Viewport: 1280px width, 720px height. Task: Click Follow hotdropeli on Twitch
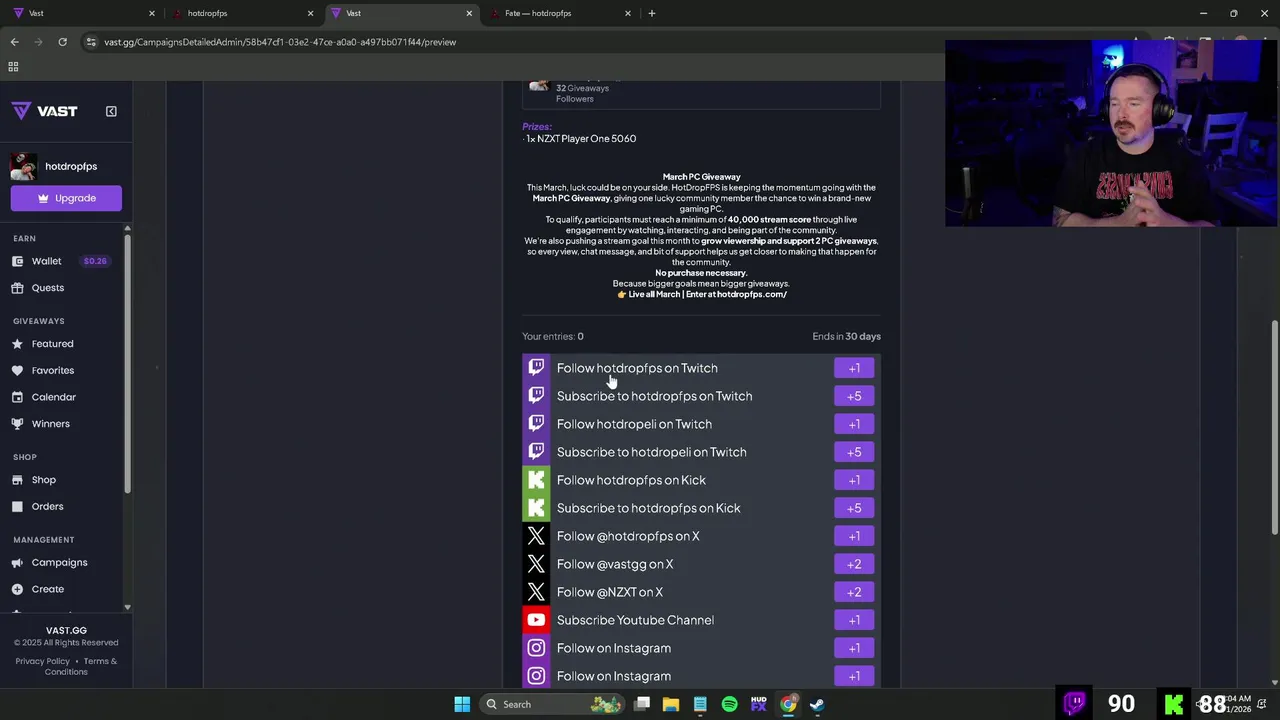click(x=701, y=424)
